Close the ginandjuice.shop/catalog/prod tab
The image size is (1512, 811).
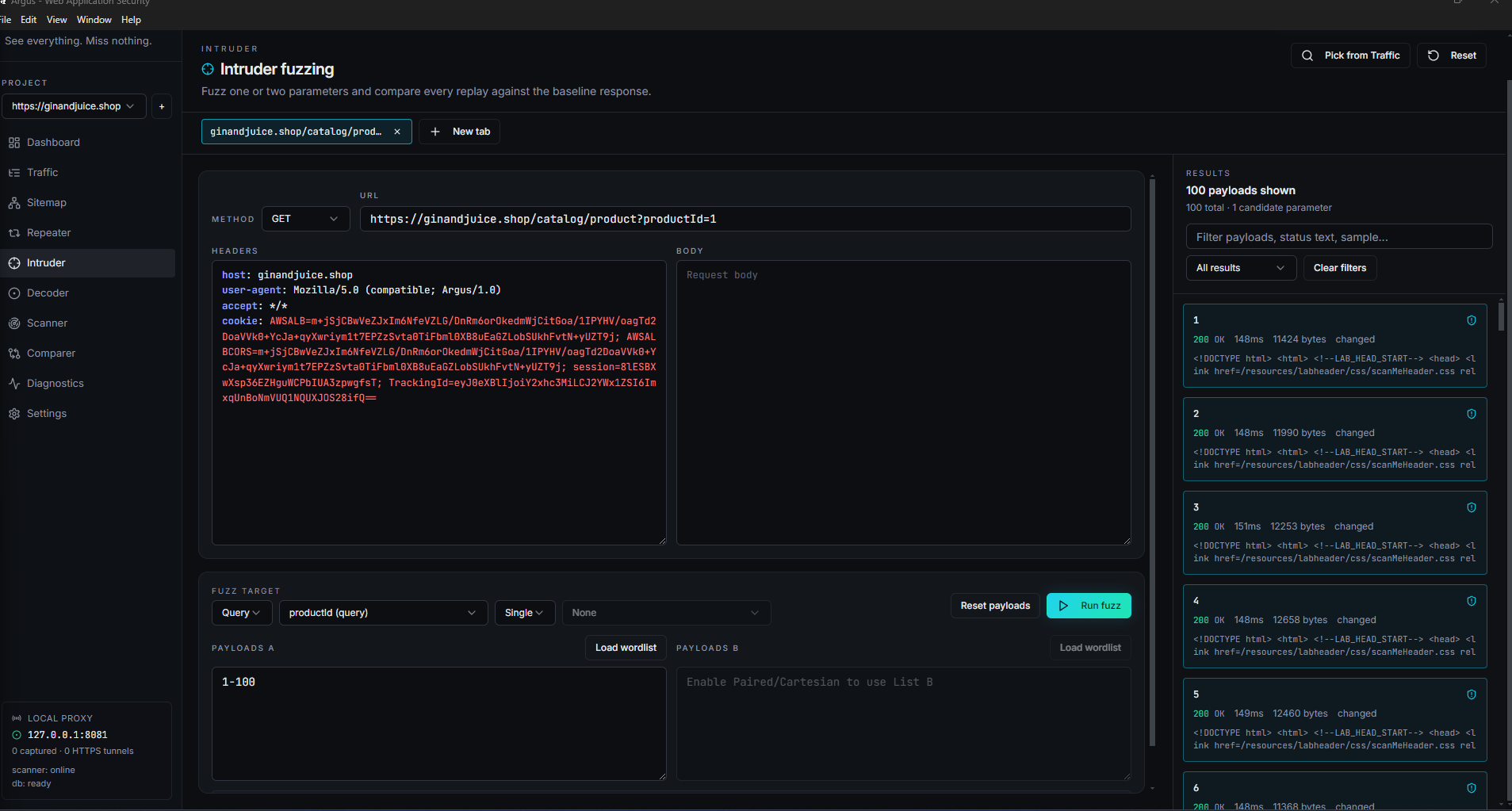coord(397,132)
